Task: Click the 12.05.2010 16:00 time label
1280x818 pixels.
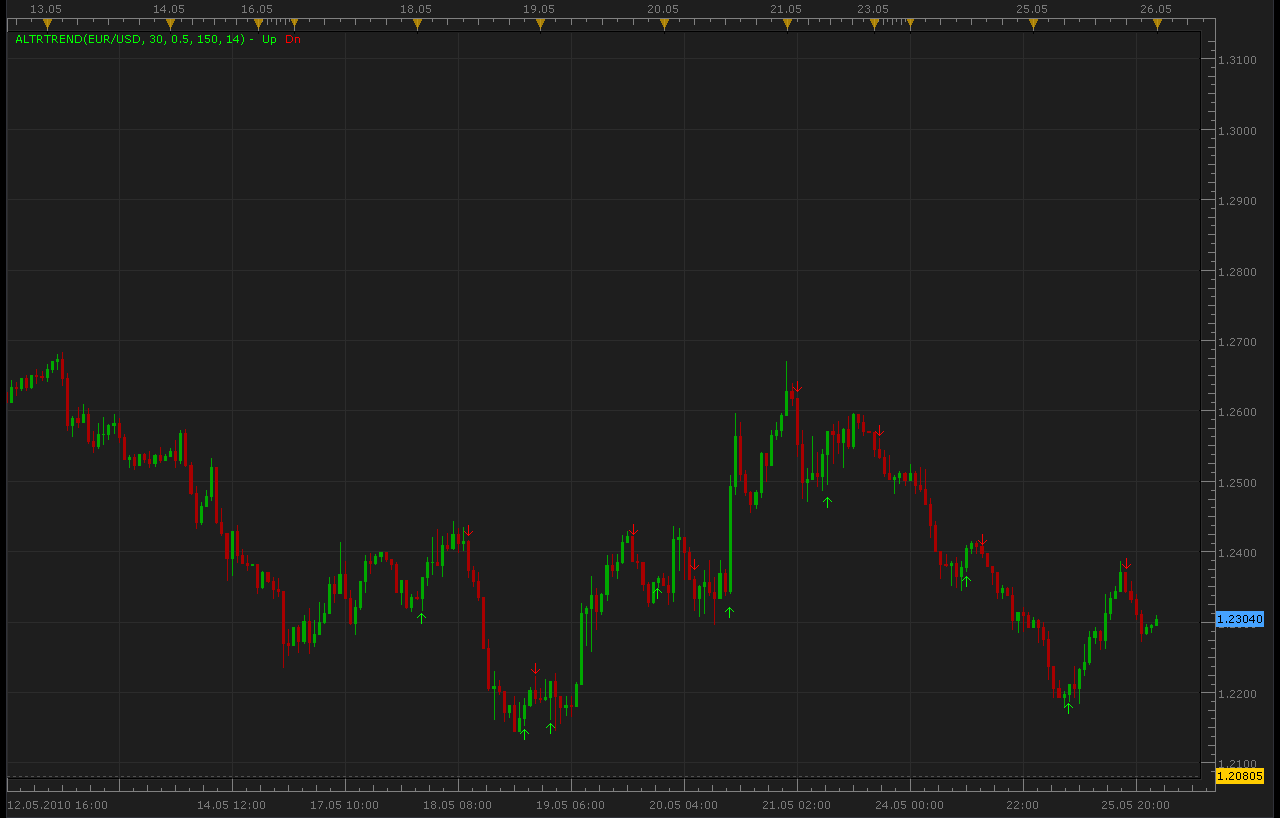Action: coord(57,805)
